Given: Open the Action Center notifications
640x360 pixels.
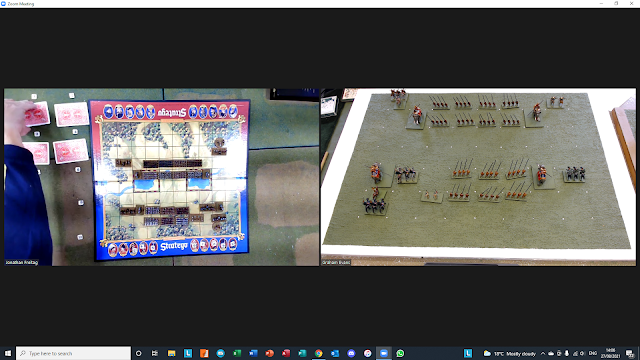Looking at the screenshot, I should (x=630, y=353).
